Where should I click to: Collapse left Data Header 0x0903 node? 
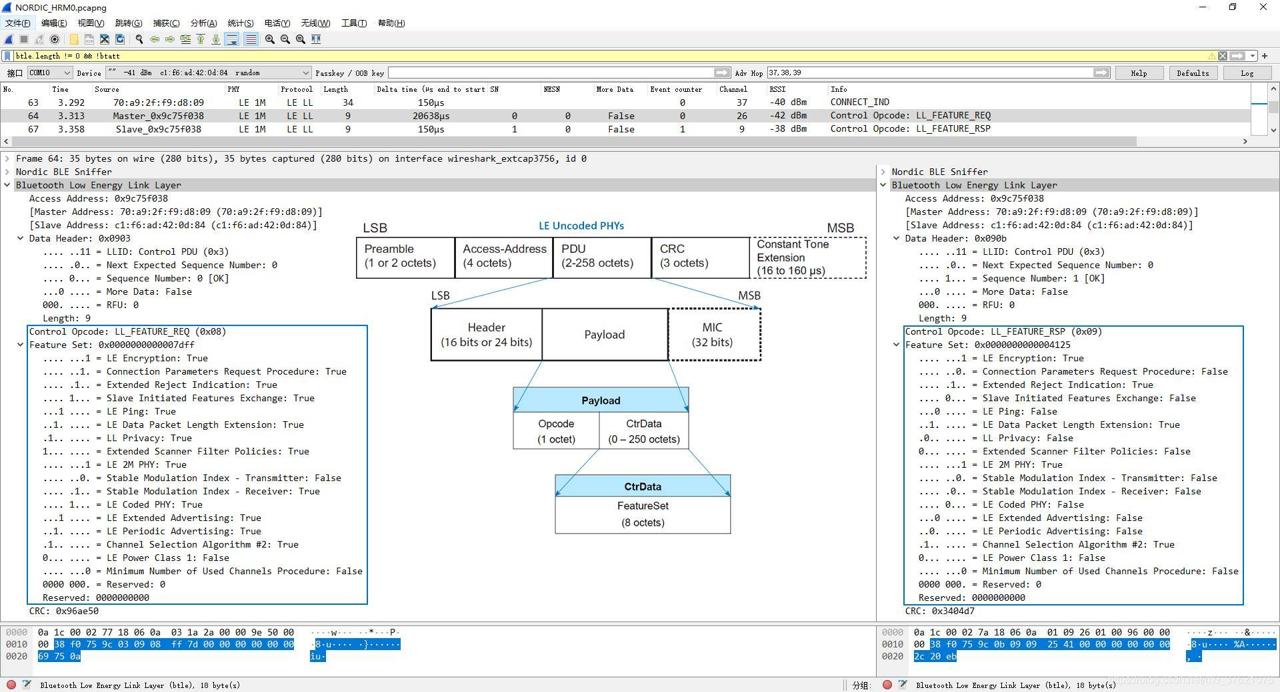(x=21, y=238)
